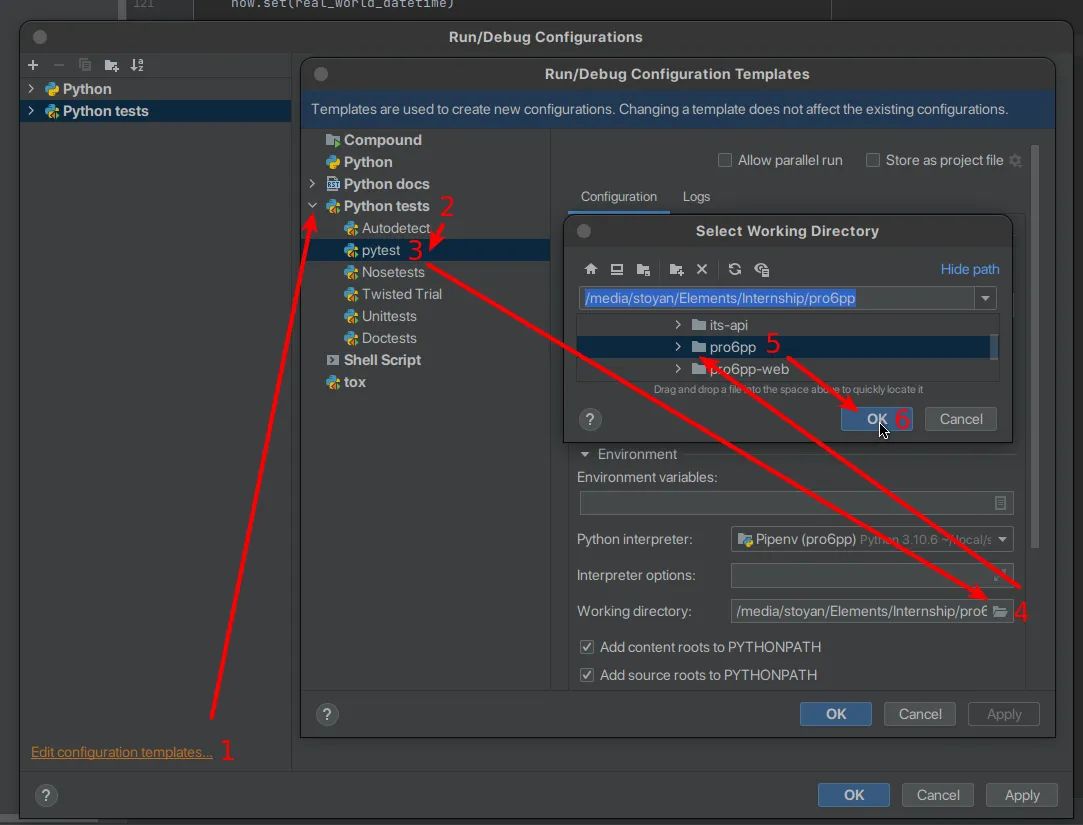Click the sort configurations alphabetically icon
Image resolution: width=1083 pixels, height=825 pixels.
(137, 65)
